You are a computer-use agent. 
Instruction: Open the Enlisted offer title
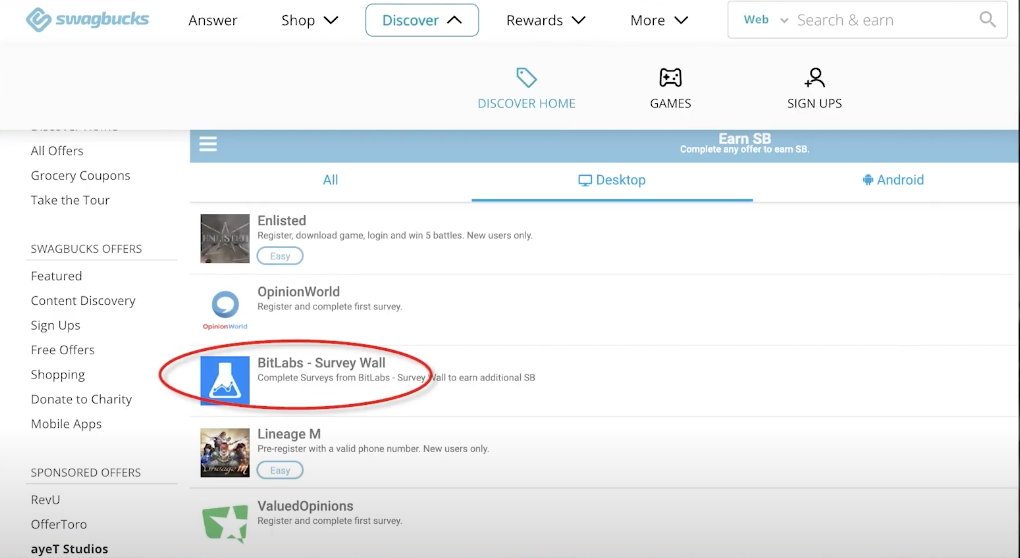point(282,220)
